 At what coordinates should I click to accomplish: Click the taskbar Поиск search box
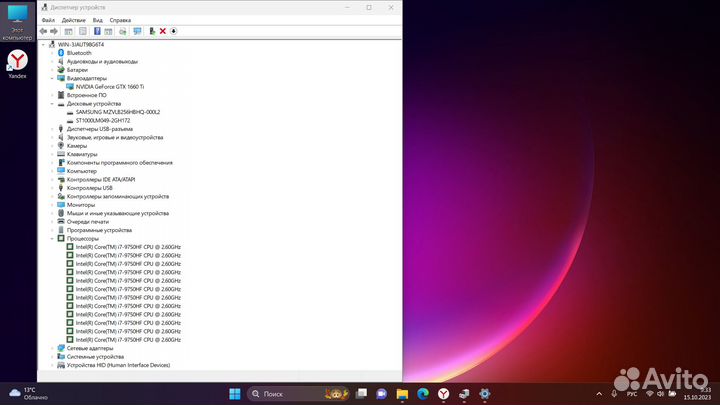click(x=298, y=394)
